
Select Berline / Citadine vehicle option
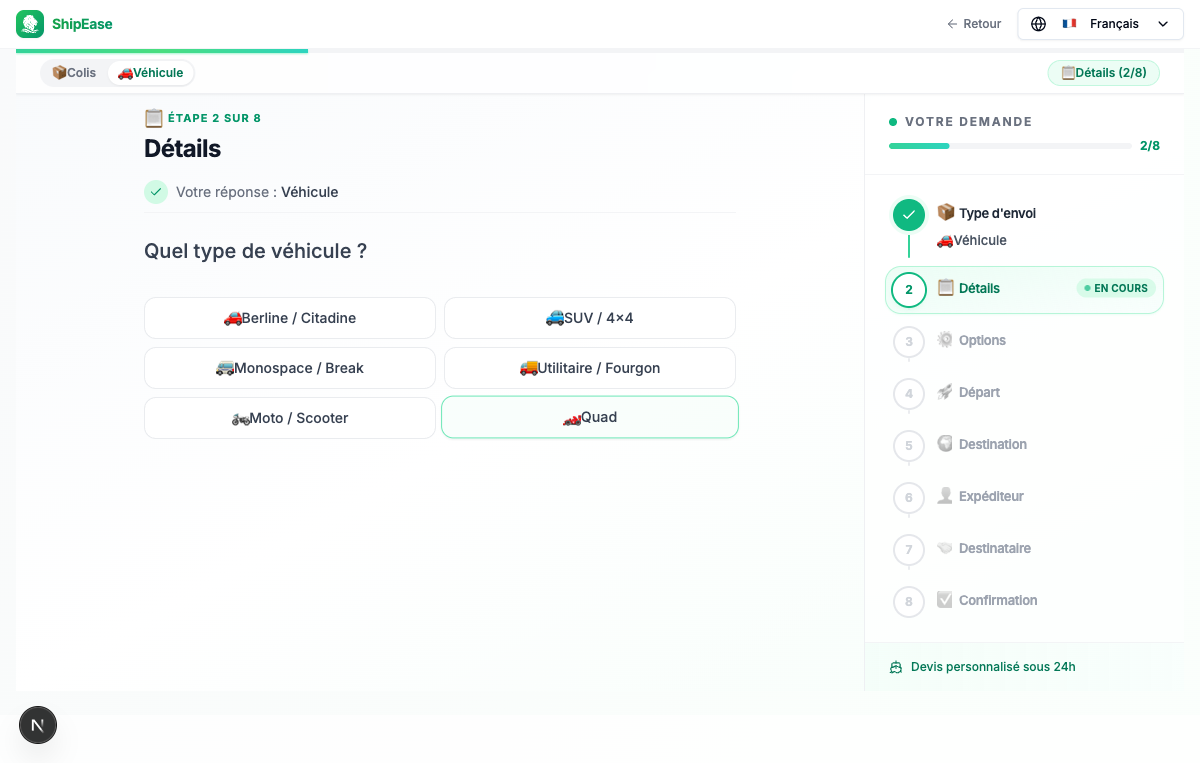click(290, 318)
